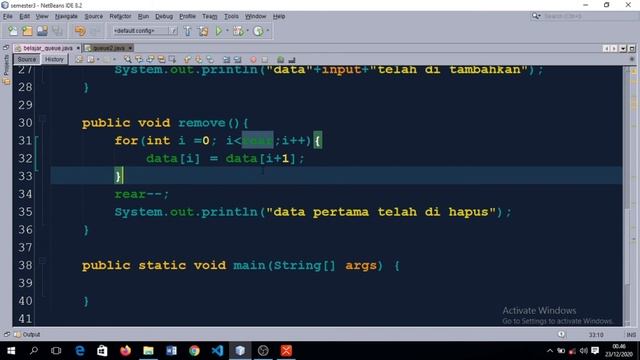
Task: Switch to belajar_queue.java tab
Action: (x=47, y=48)
